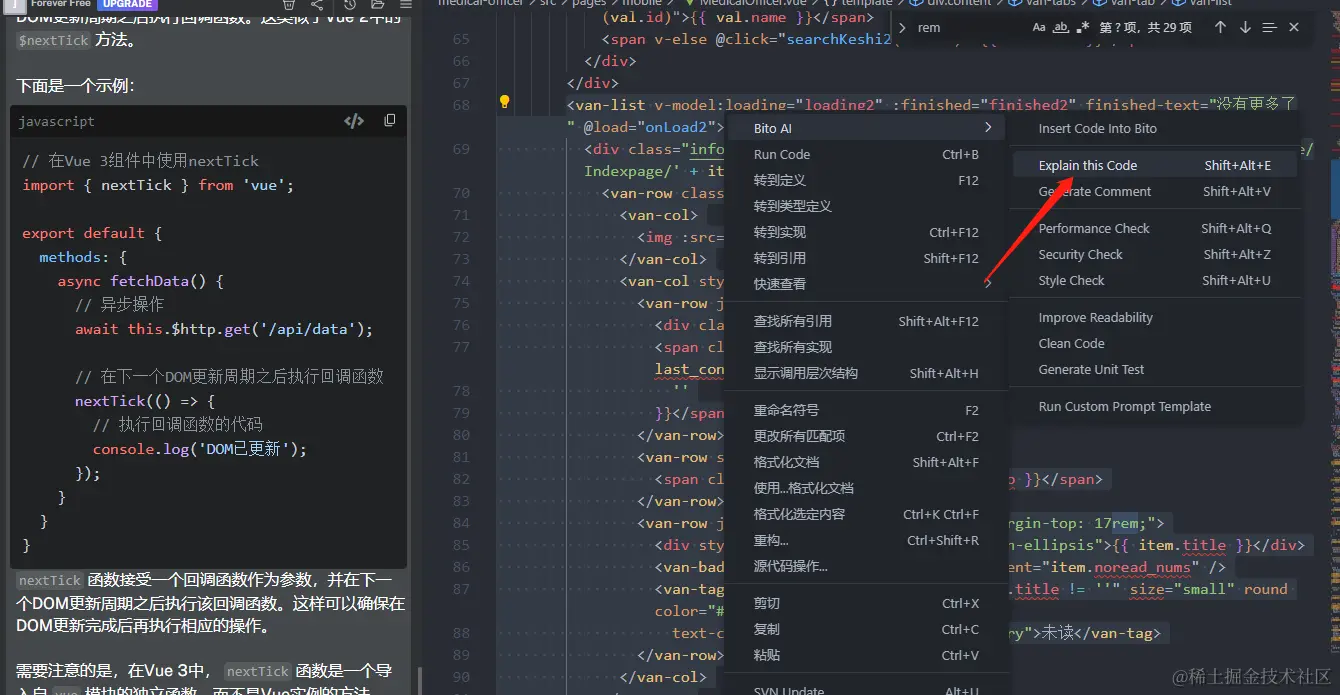Go to previous match in find widget
The height and width of the screenshot is (695, 1340).
point(1220,27)
